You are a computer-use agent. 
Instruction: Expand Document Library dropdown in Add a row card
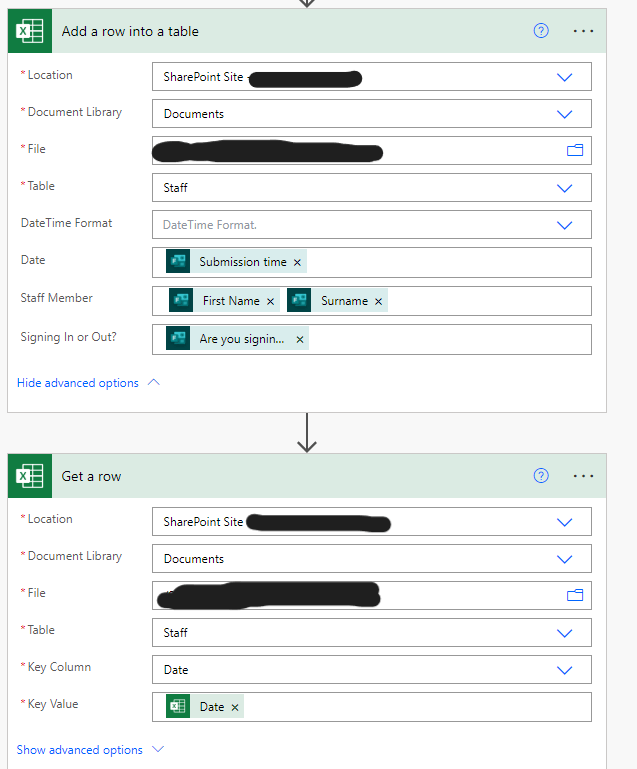click(564, 114)
